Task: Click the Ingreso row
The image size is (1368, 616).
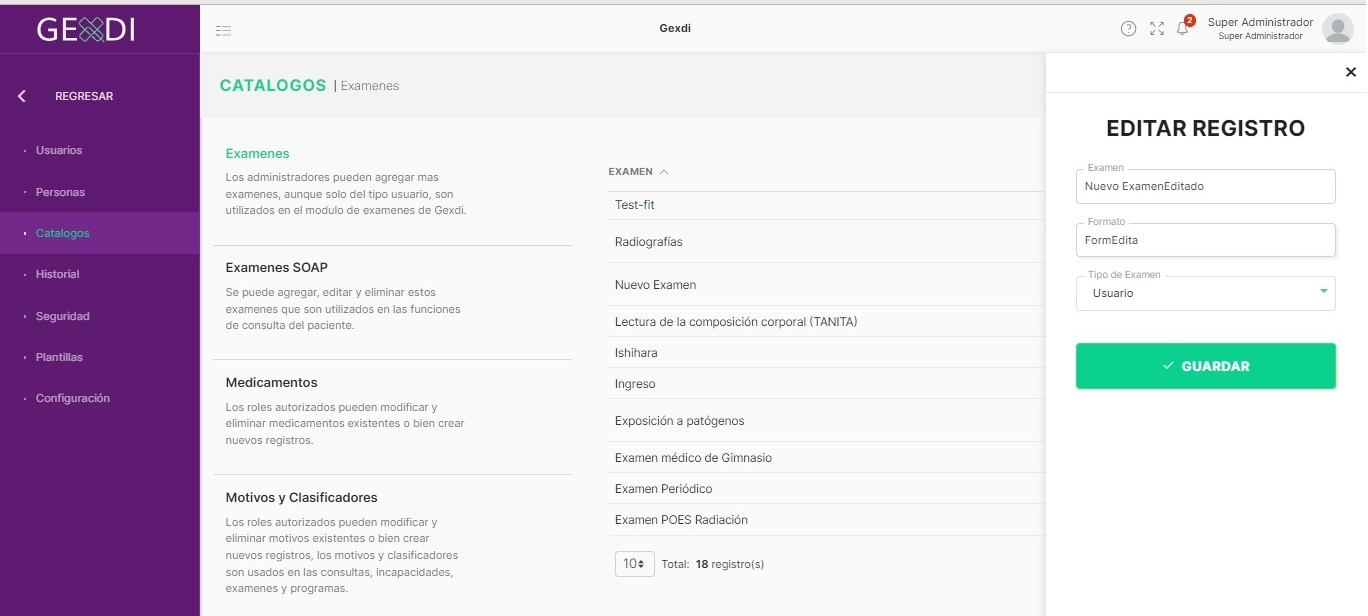Action: pos(826,384)
